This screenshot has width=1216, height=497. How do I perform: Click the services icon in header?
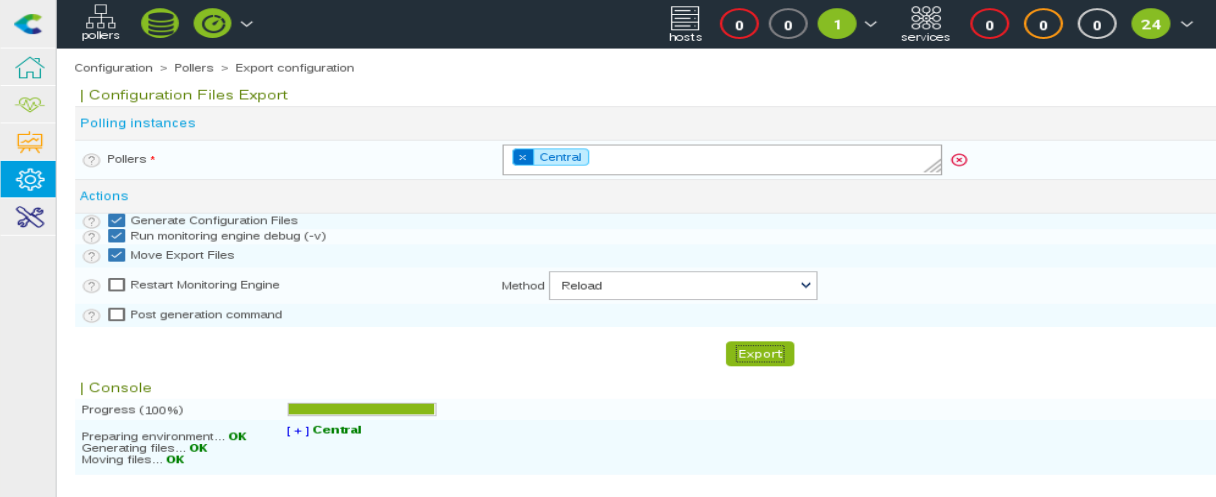(925, 23)
